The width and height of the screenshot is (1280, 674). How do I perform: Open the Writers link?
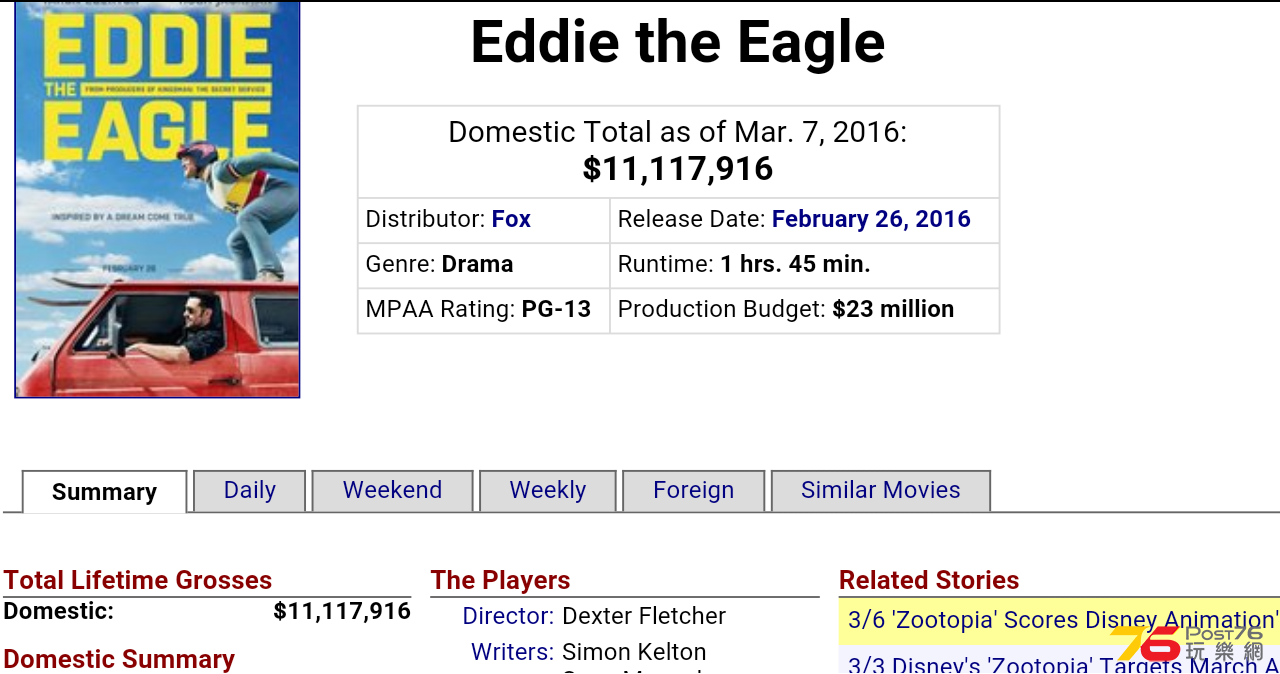pos(512,652)
